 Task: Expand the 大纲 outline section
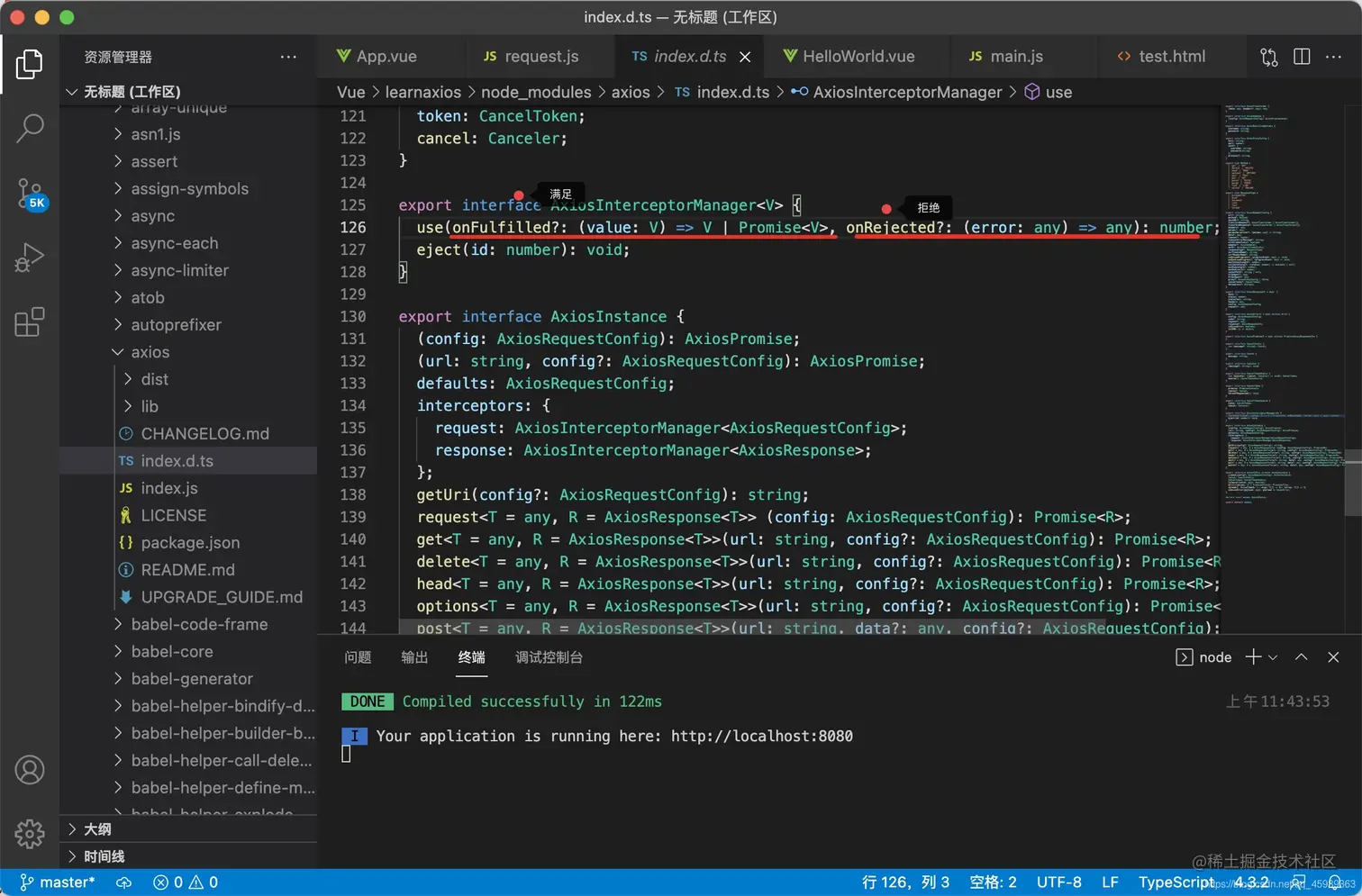188,829
